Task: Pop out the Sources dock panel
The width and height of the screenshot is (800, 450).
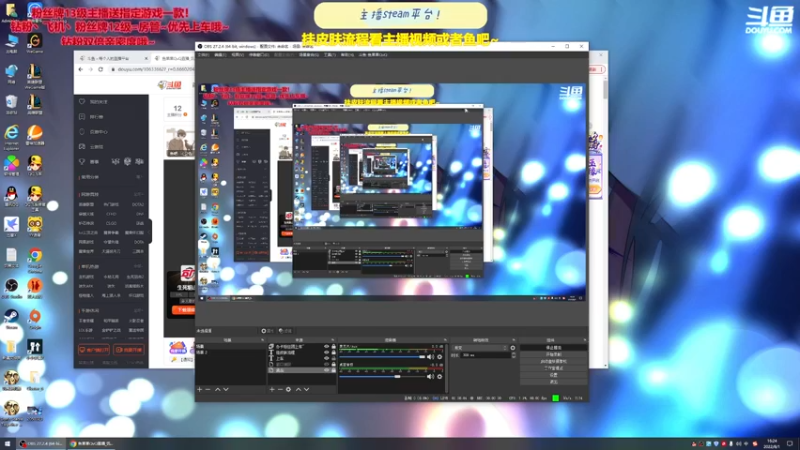Action: [333, 340]
